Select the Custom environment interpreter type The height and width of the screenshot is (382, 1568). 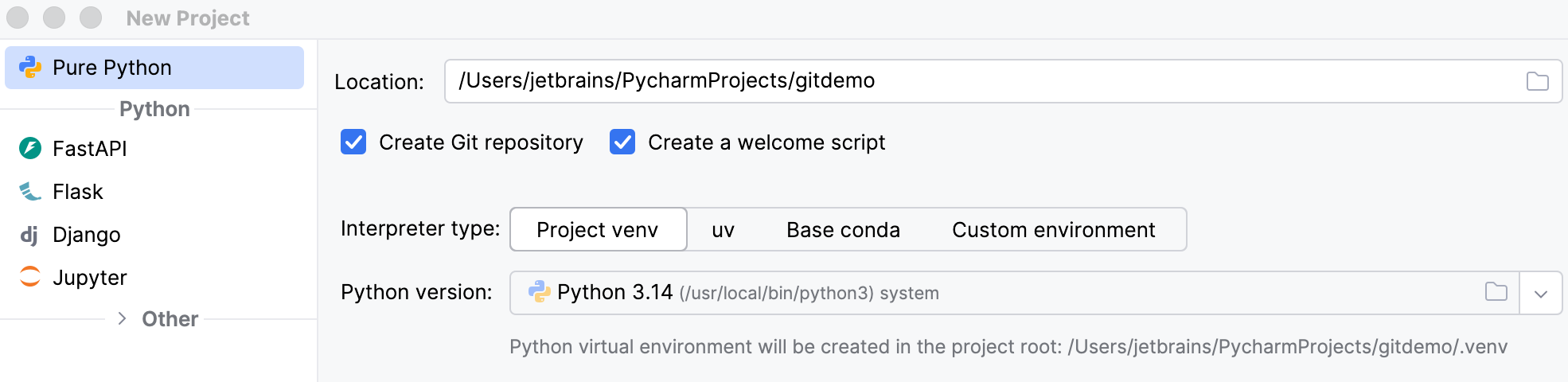(1053, 229)
